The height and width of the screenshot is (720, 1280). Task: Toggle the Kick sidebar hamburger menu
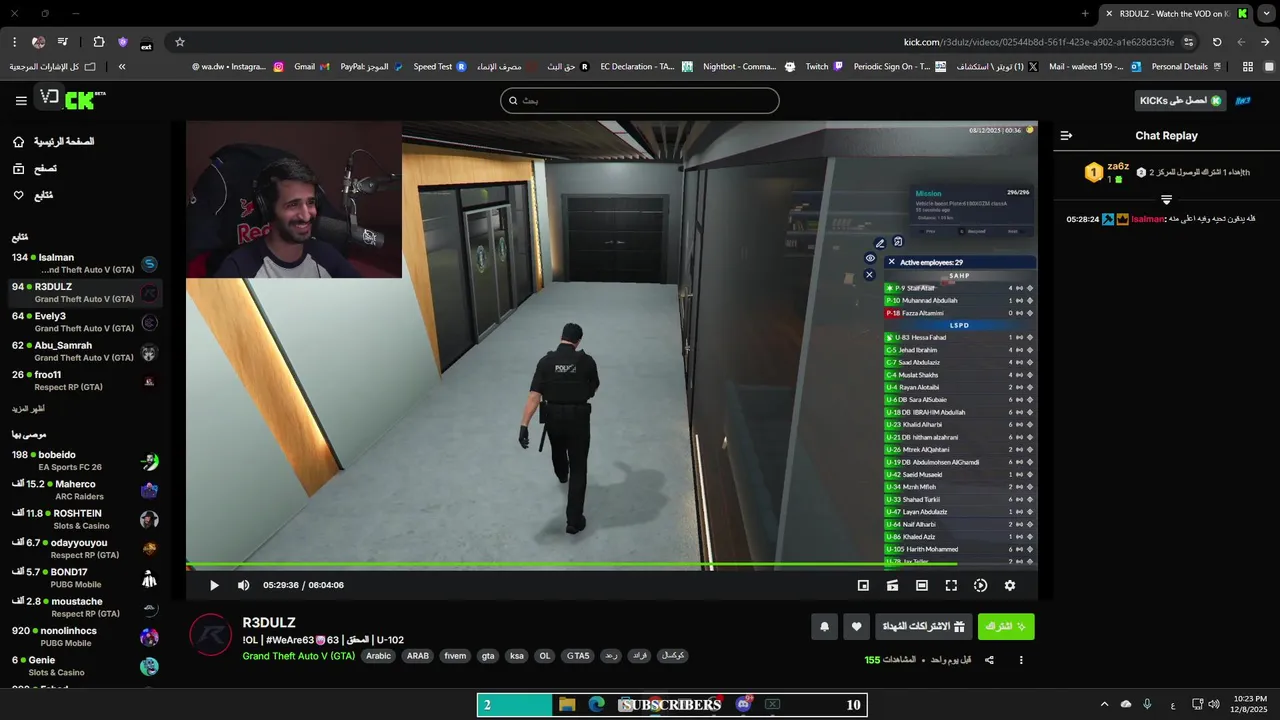(x=21, y=101)
